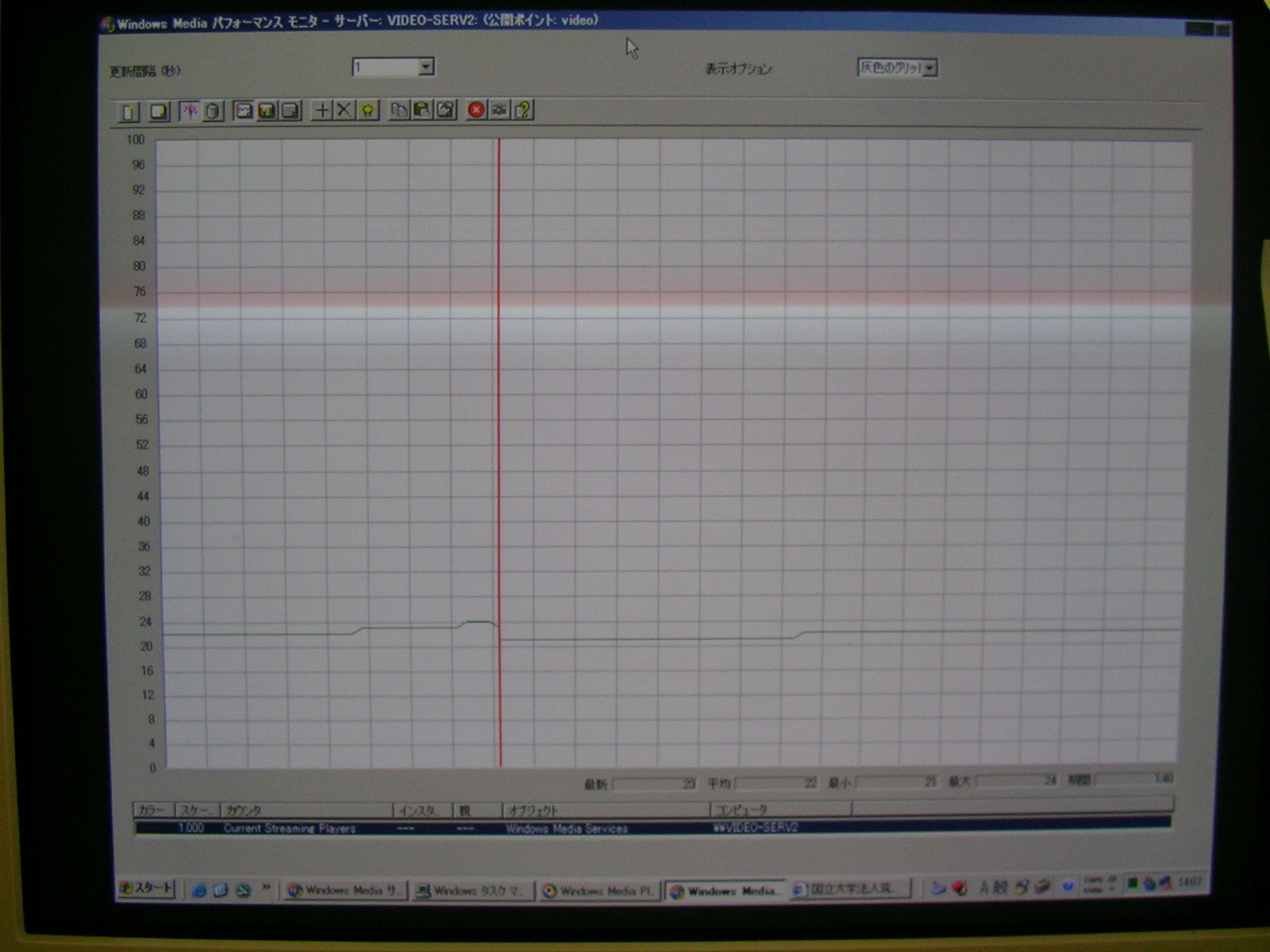Switch to report view icon
Screen dimensions: 1270x952
pos(291,110)
